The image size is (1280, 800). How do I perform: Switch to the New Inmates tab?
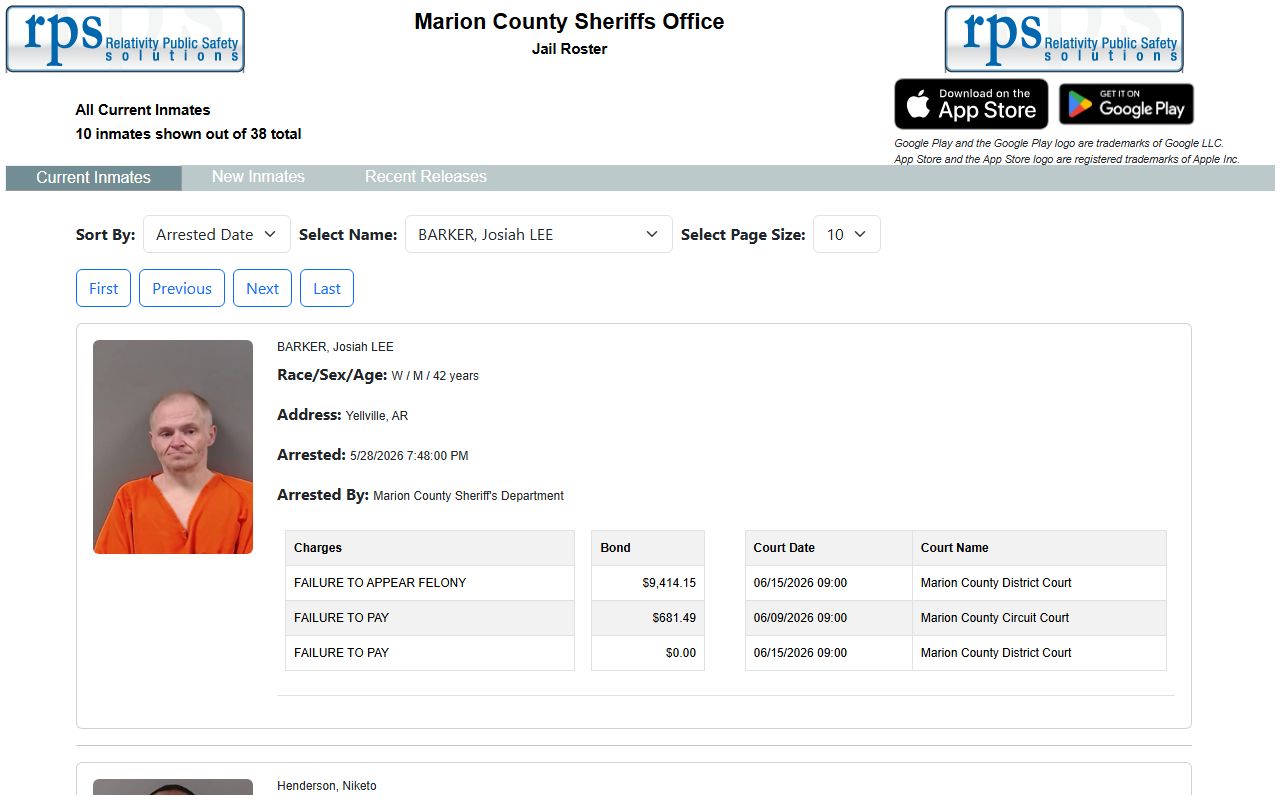click(258, 176)
